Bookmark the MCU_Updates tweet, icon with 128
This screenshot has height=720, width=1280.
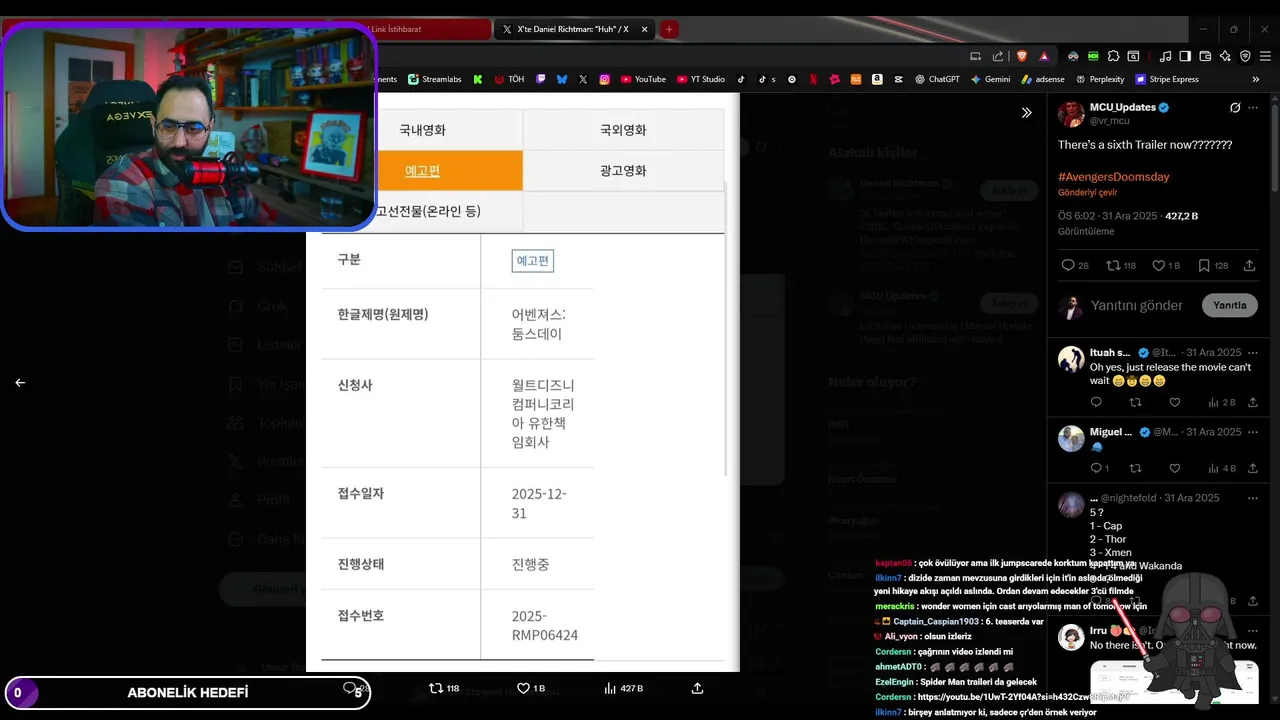coord(1204,266)
